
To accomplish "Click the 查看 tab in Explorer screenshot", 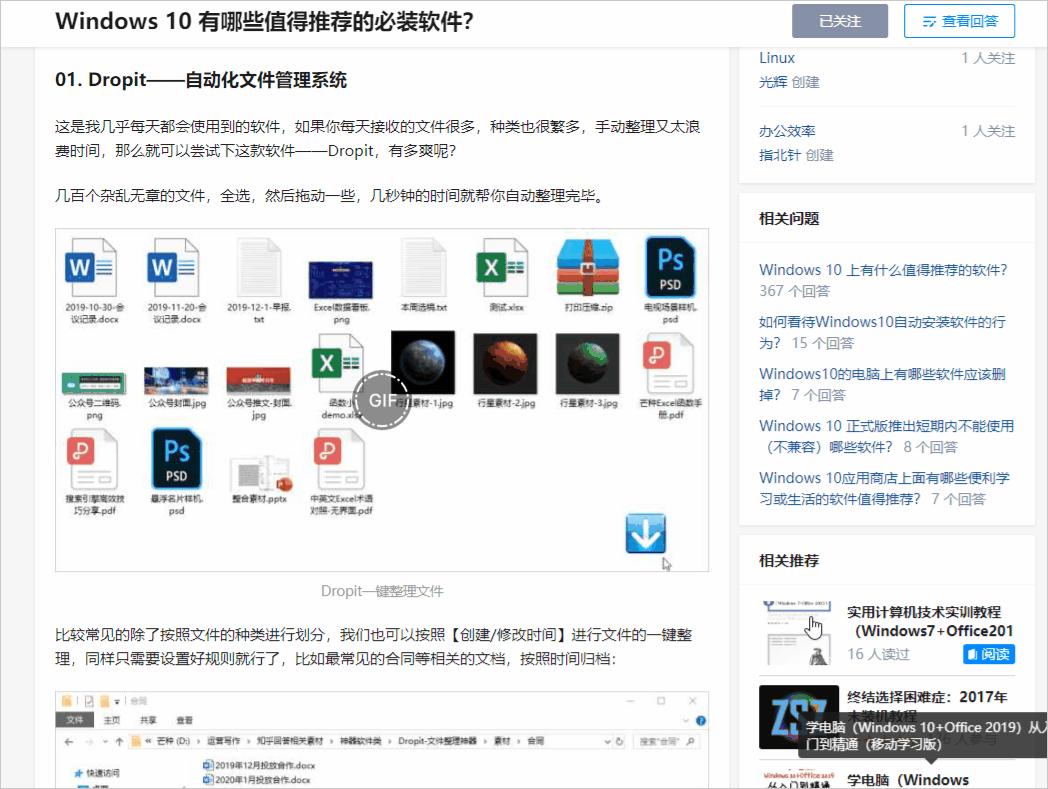I will point(184,720).
